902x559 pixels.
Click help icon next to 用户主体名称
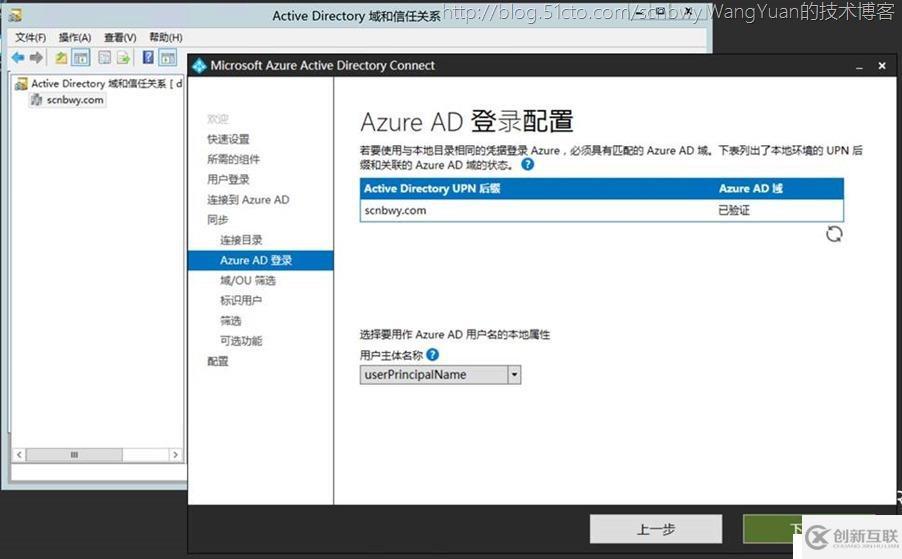tap(432, 355)
